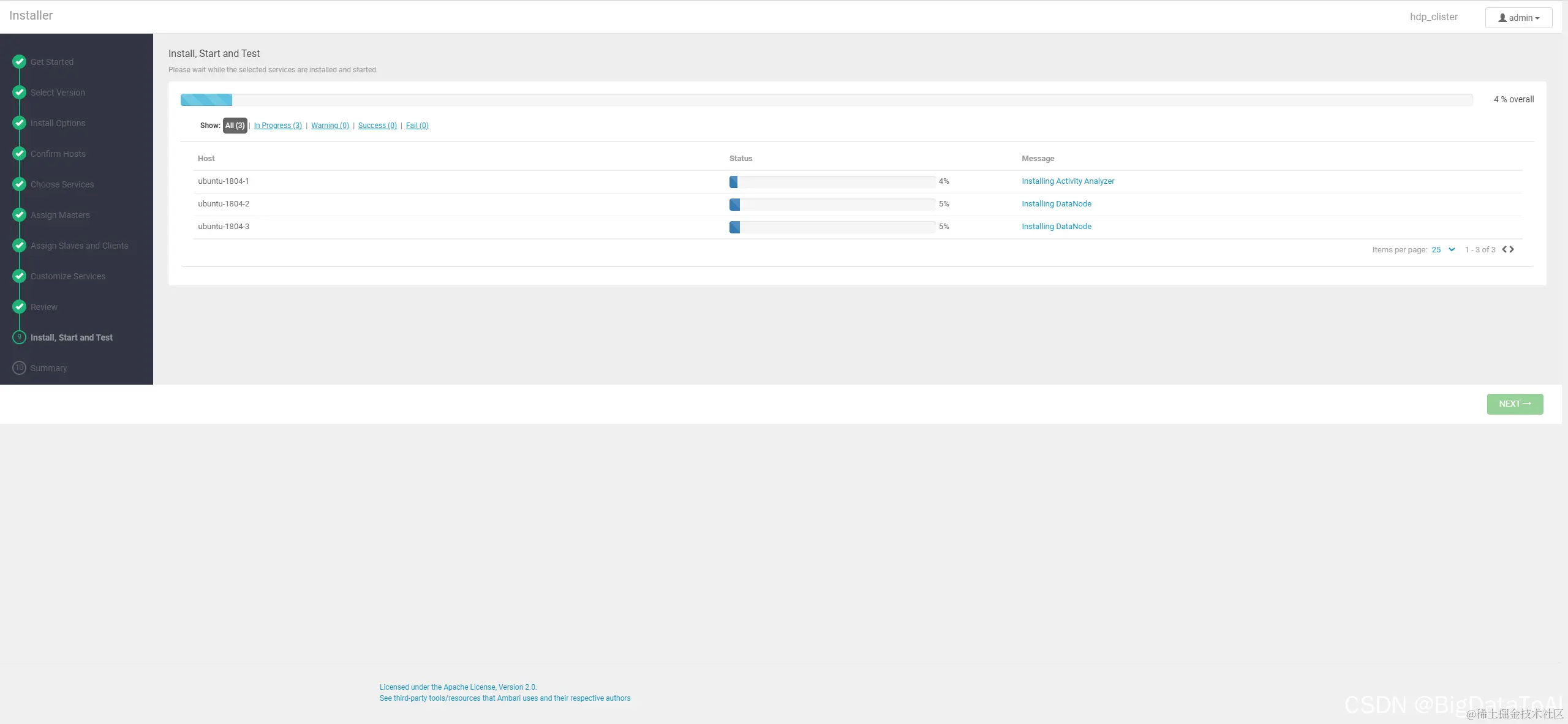Click step 9 circle icon in sidebar
The width and height of the screenshot is (1568, 724).
click(19, 337)
